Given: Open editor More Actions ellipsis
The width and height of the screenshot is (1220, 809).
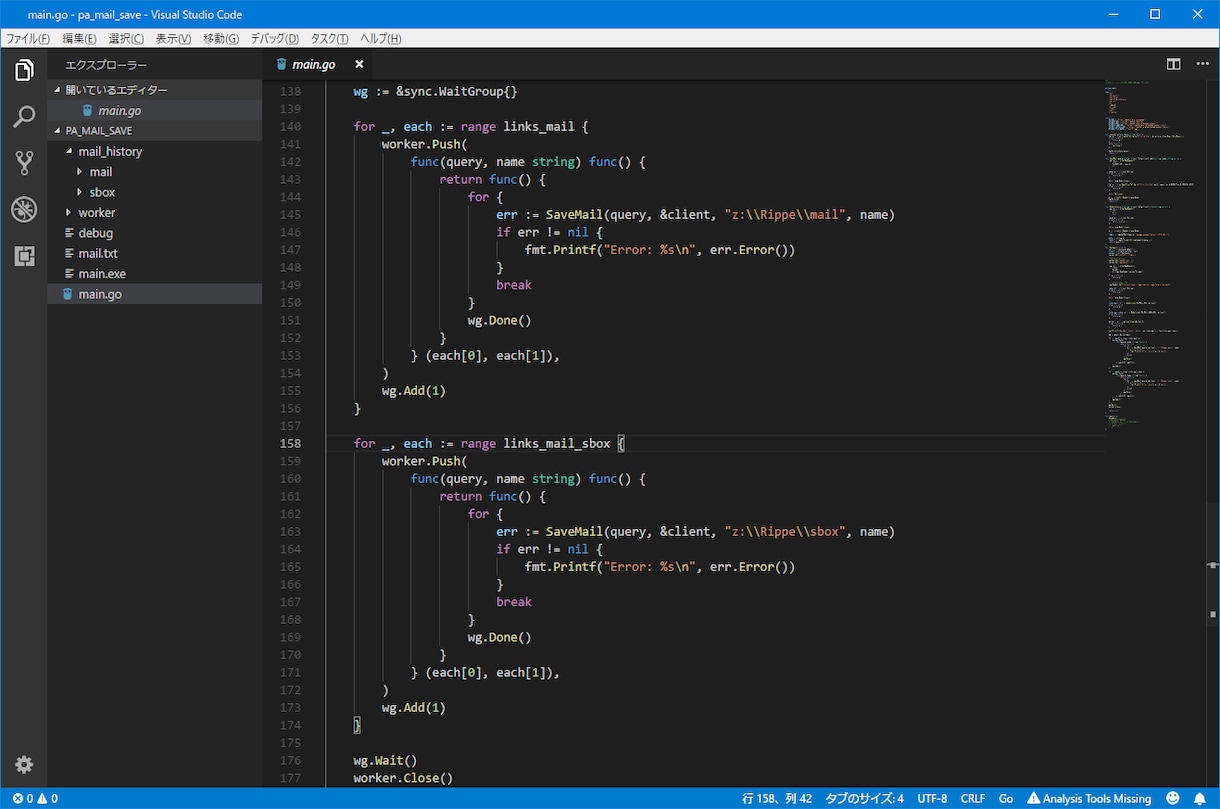Looking at the screenshot, I should click(x=1200, y=64).
